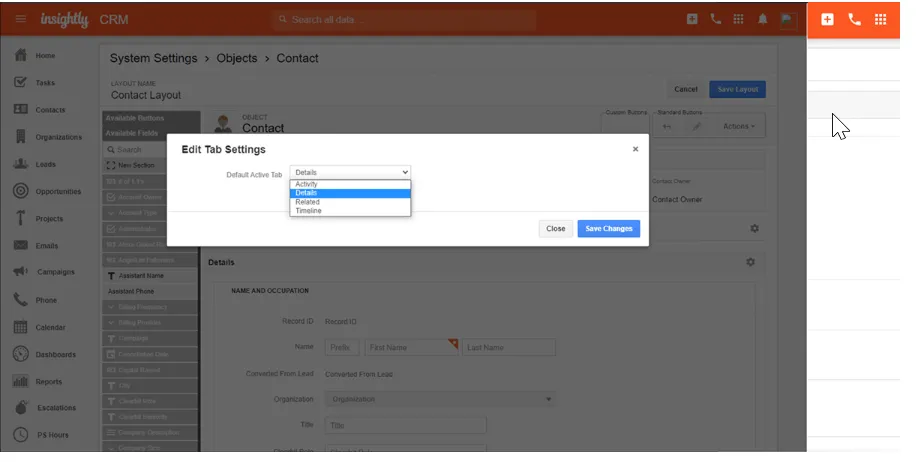This screenshot has width=916, height=462.
Task: Dismiss Edit Tab Settings with X
Action: click(x=635, y=149)
